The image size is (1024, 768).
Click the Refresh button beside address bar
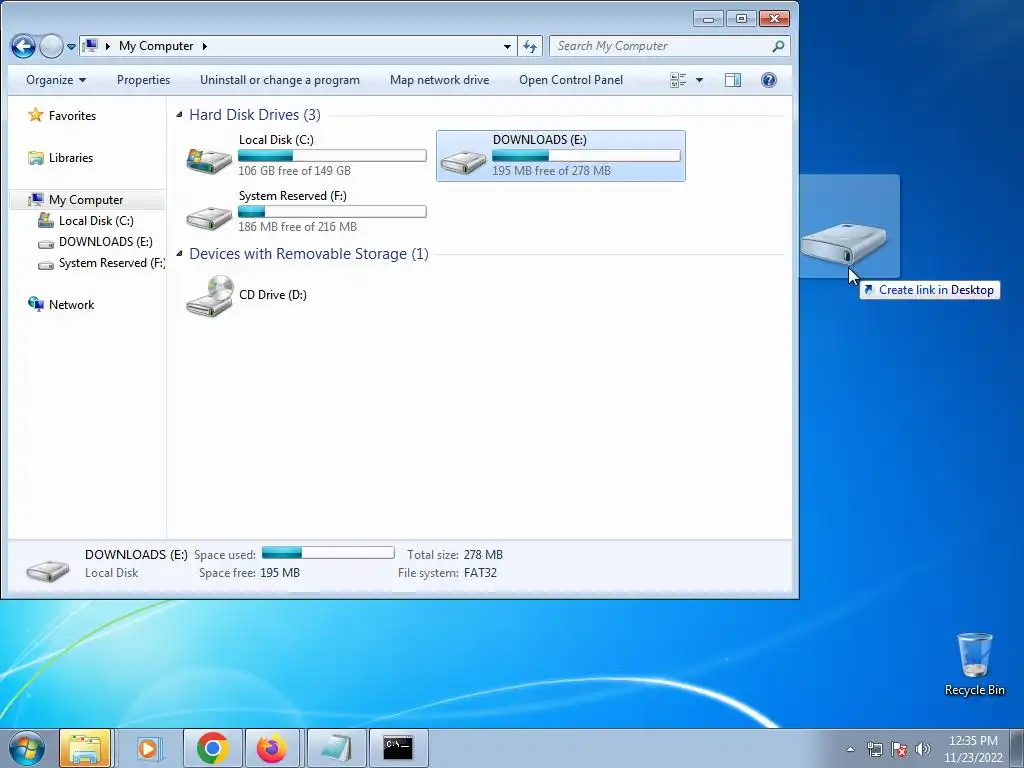[530, 46]
